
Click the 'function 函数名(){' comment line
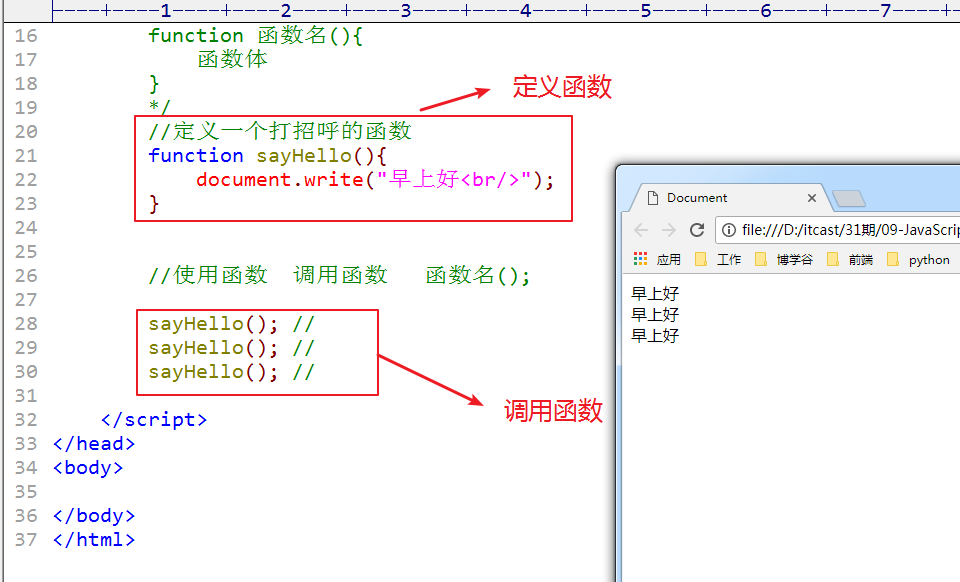pyautogui.click(x=256, y=35)
